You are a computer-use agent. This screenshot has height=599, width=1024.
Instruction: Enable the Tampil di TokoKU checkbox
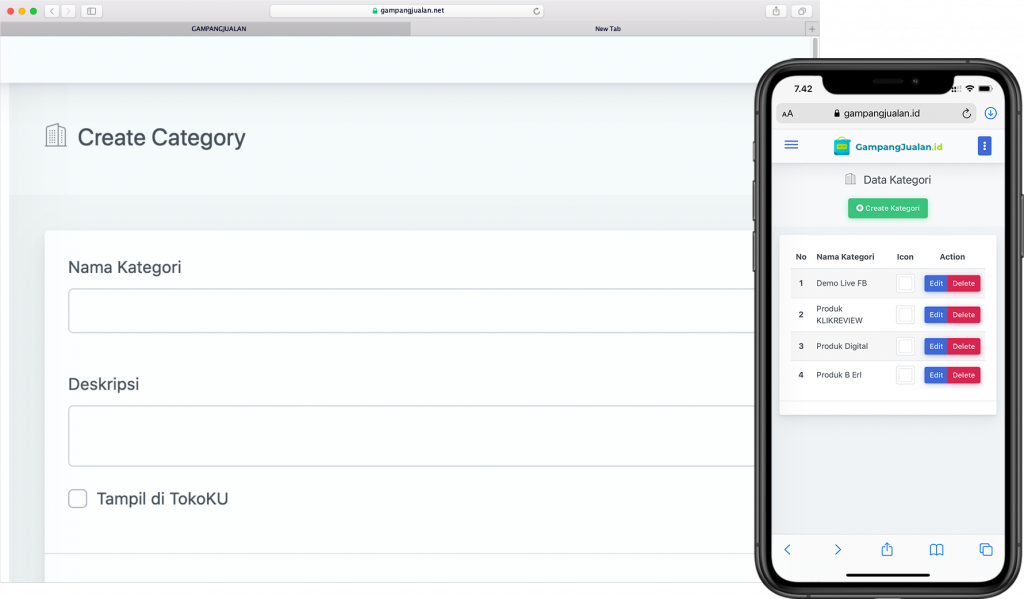pyautogui.click(x=78, y=499)
